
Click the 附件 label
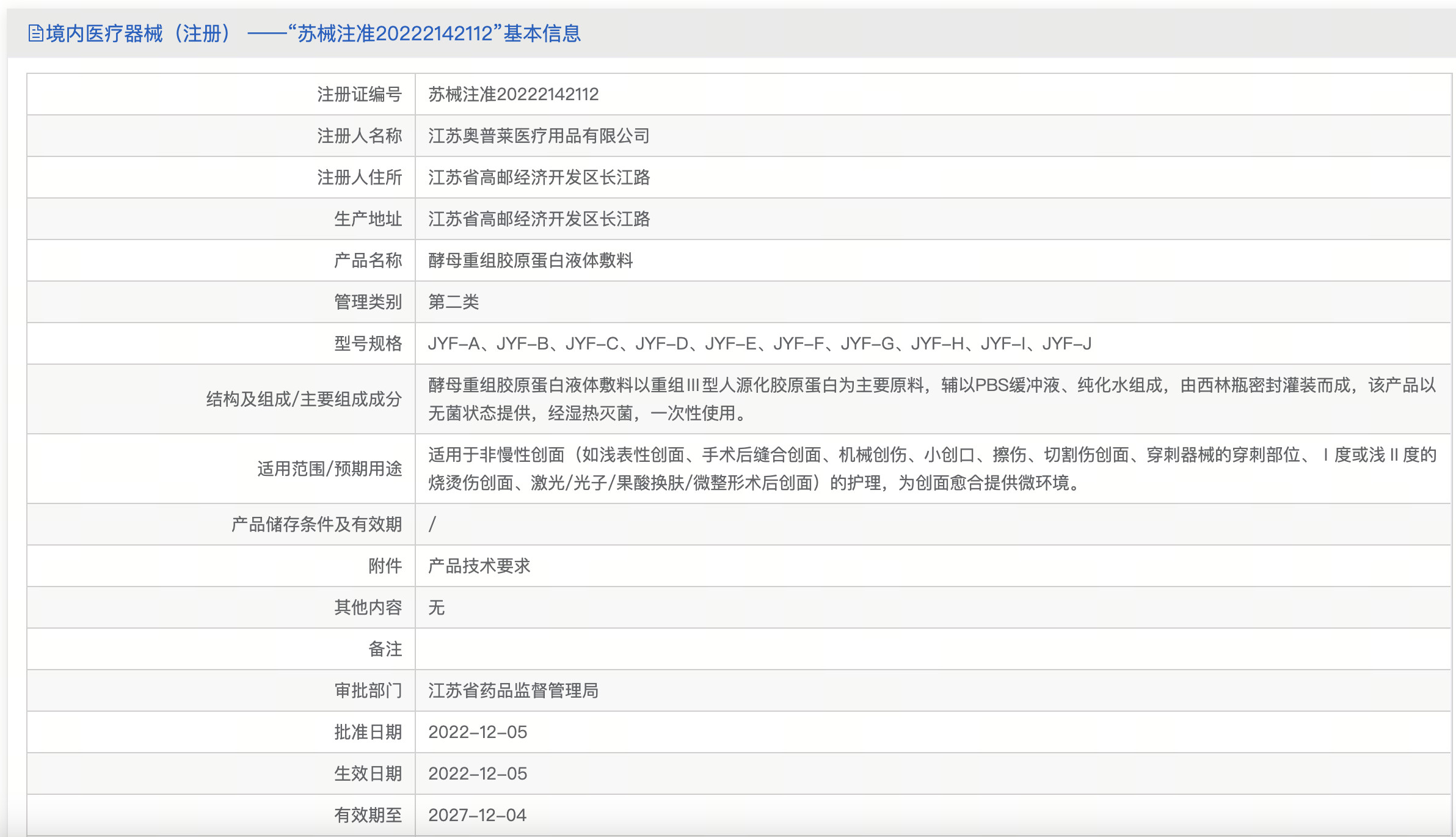tap(385, 566)
